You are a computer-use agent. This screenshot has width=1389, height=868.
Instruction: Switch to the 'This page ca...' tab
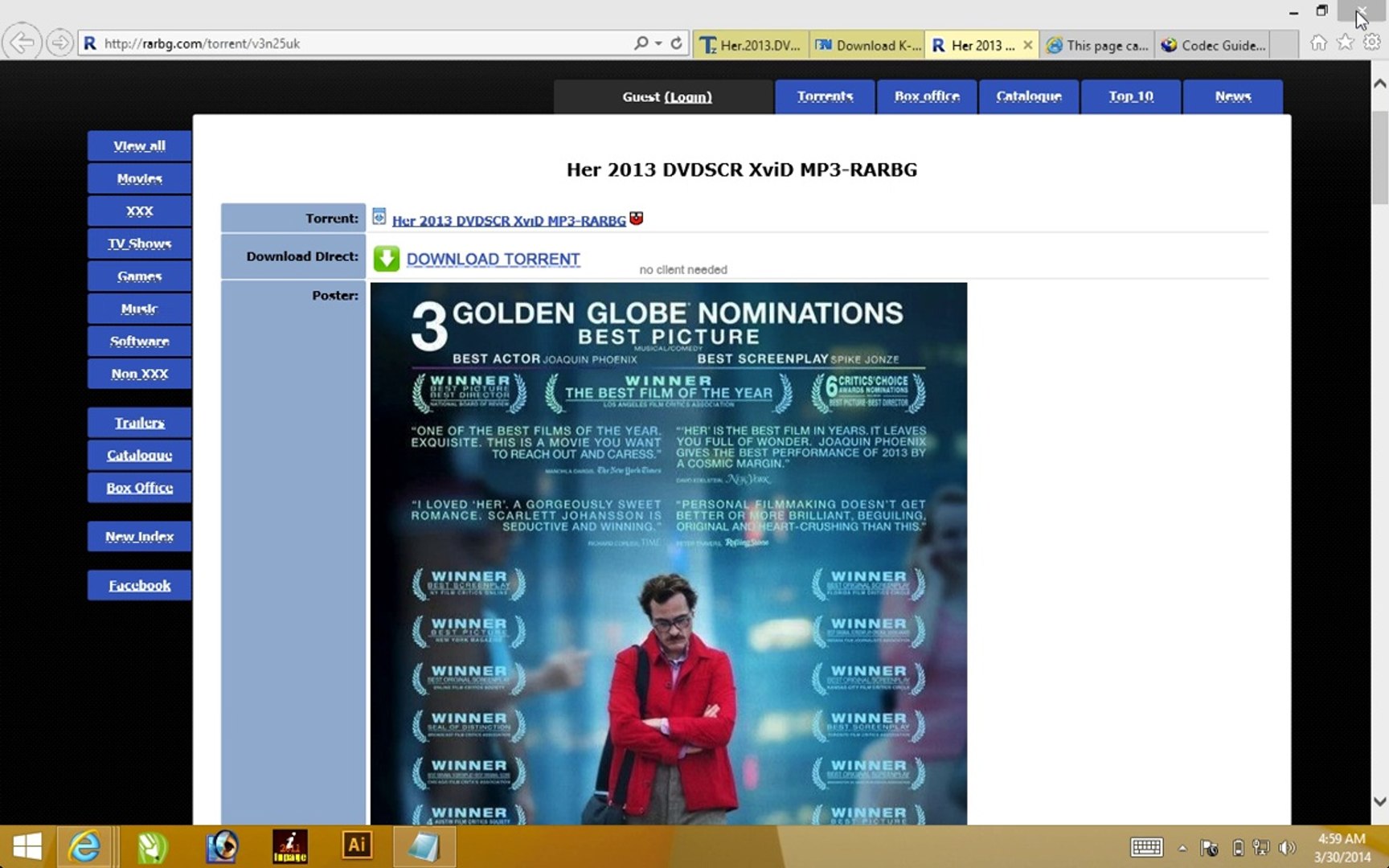pyautogui.click(x=1097, y=45)
